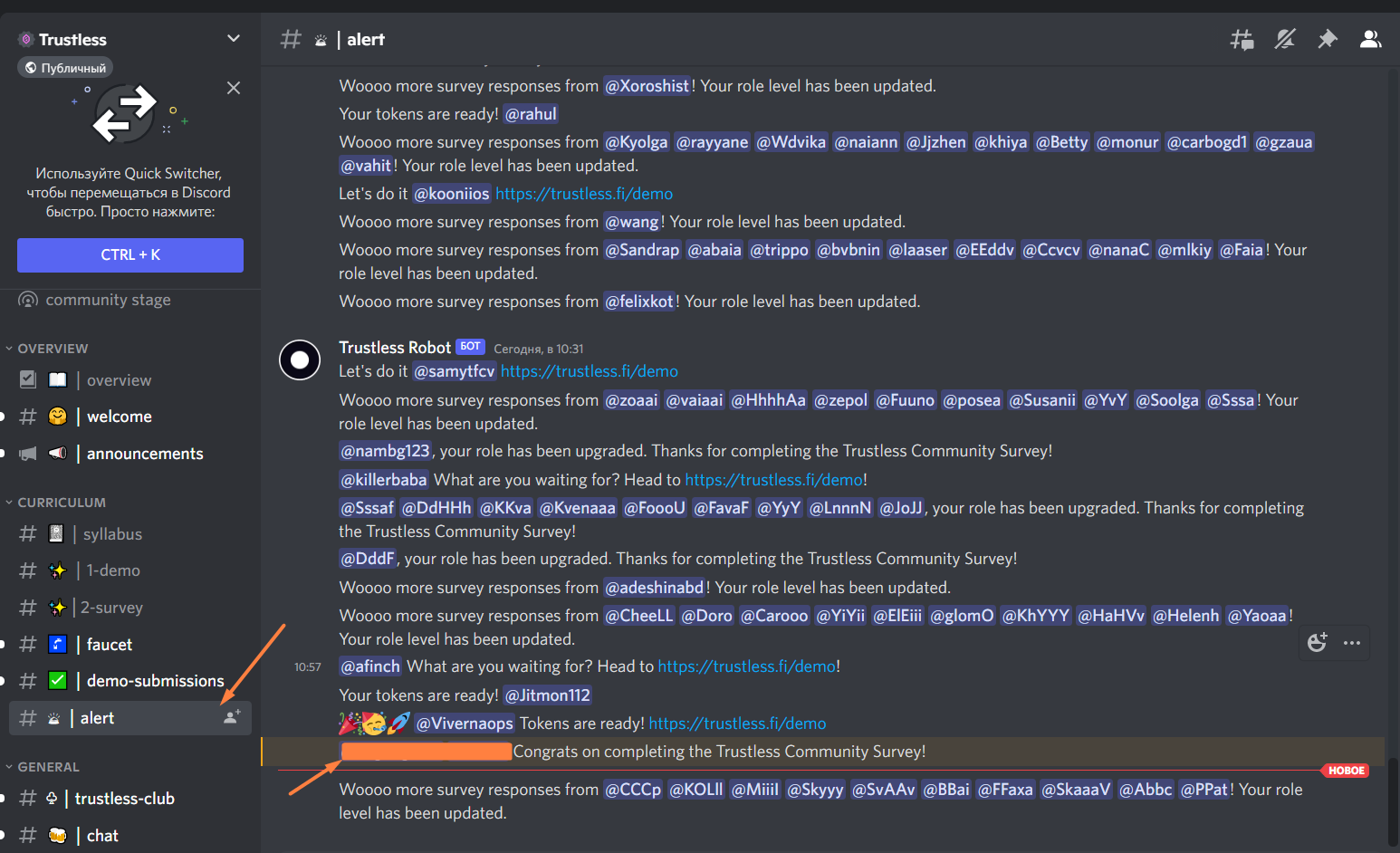Click the НОВОЕ new messages badge
This screenshot has width=1400, height=853.
1346,771
